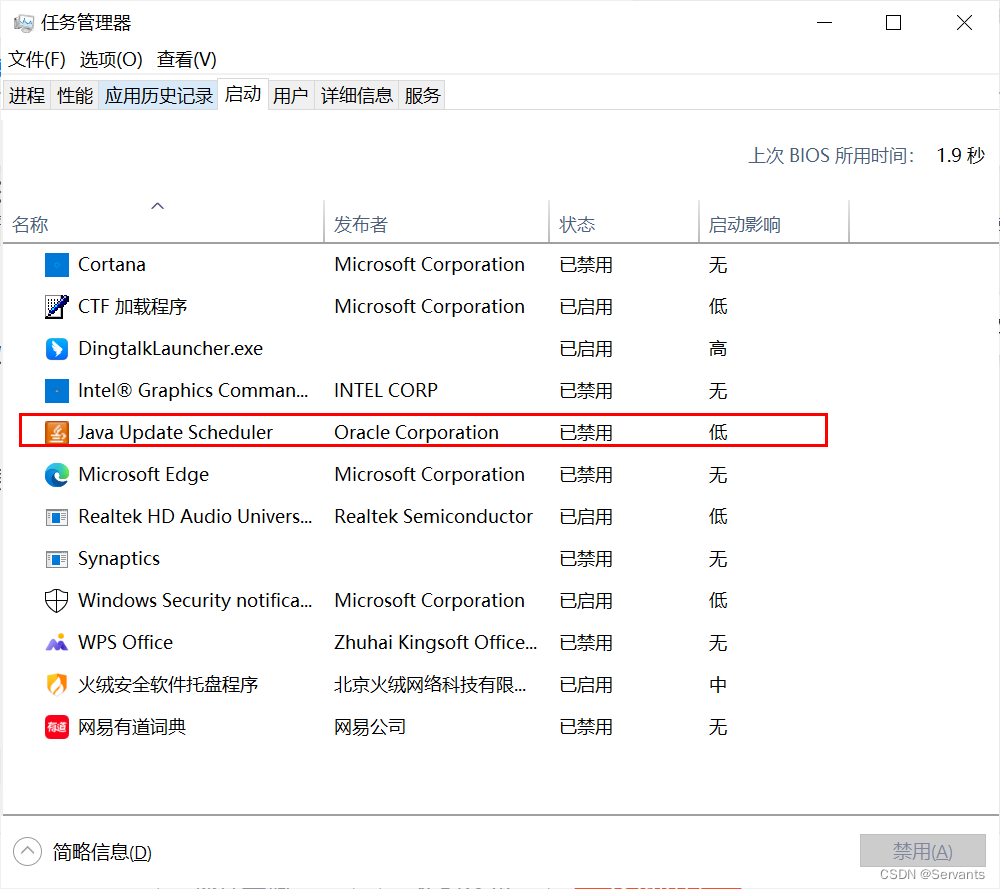Switch to the 详细信息 tab
This screenshot has height=889, width=1000.
tap(357, 96)
